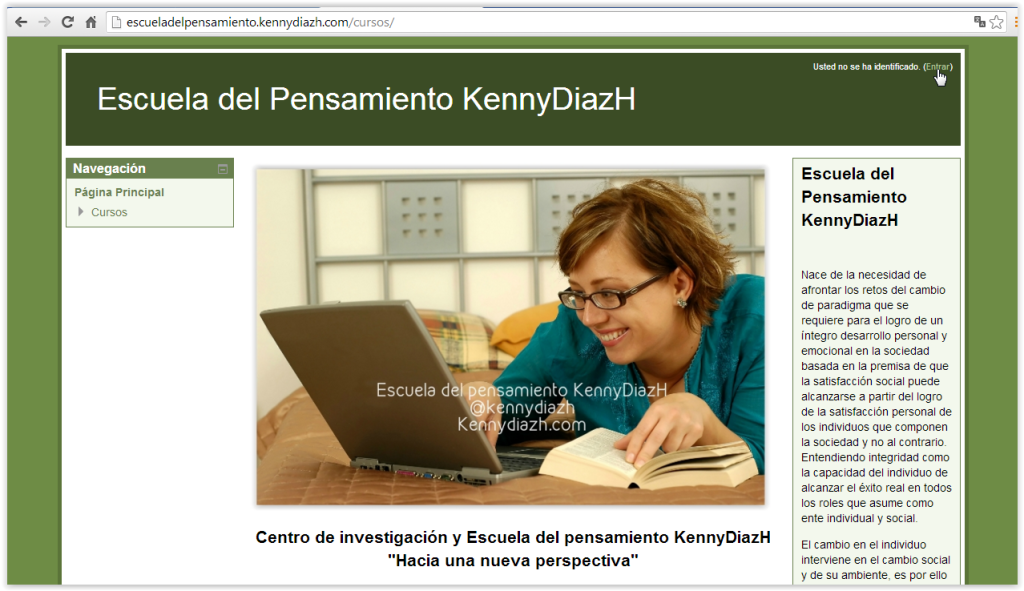Click the sidebar heading Escuela del Pensamiento KennyDiazH
This screenshot has height=591, width=1024.
point(854,197)
